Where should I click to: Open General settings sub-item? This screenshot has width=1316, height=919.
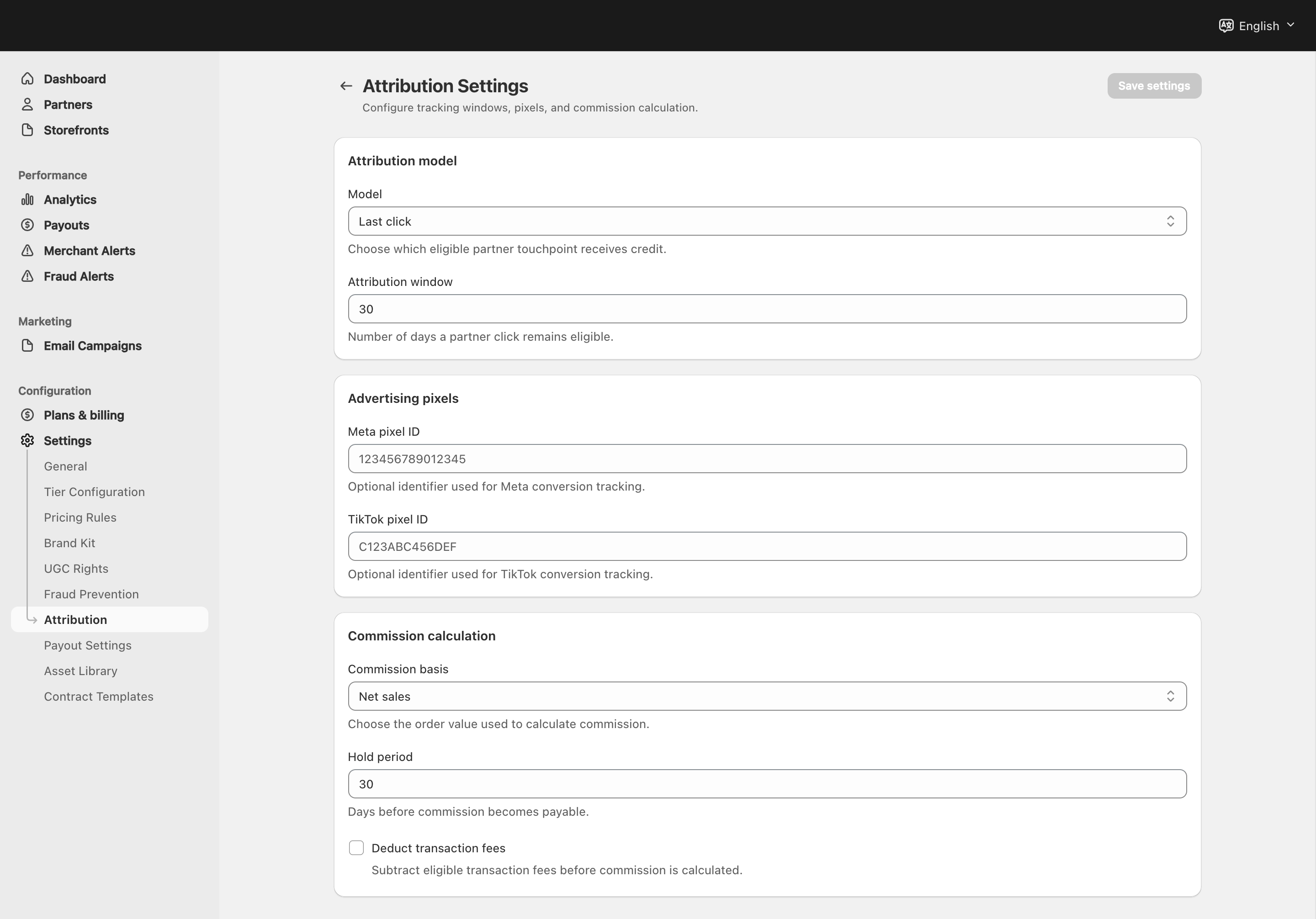click(65, 466)
